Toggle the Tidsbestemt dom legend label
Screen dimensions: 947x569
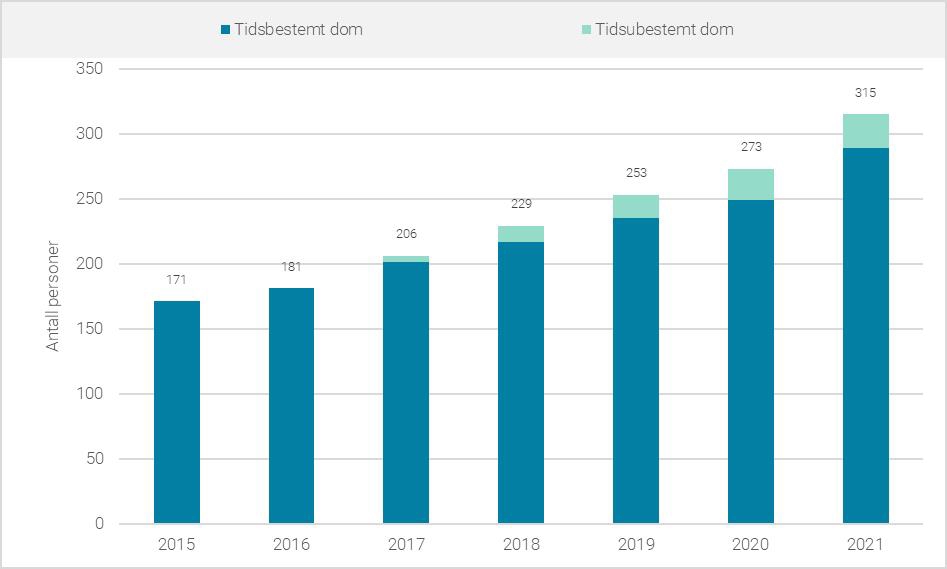(298, 30)
